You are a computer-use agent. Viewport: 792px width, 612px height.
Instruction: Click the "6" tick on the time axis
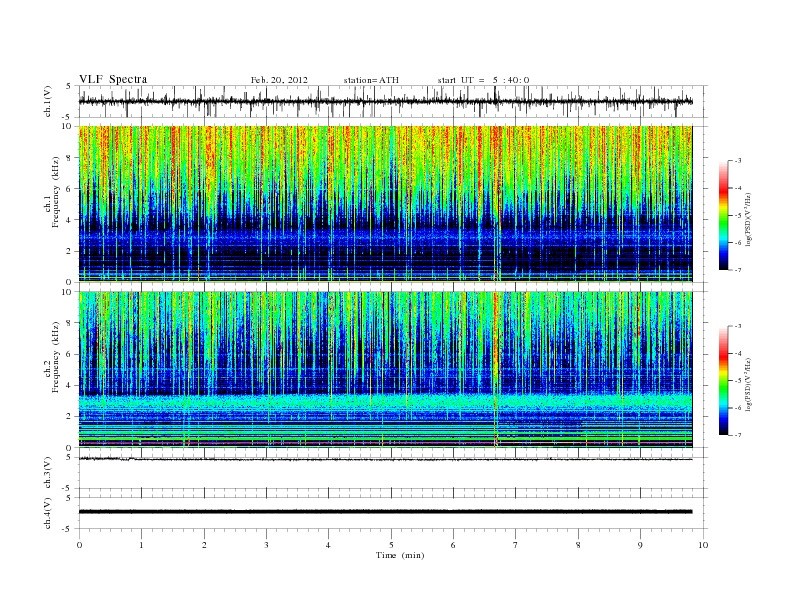tap(453, 545)
